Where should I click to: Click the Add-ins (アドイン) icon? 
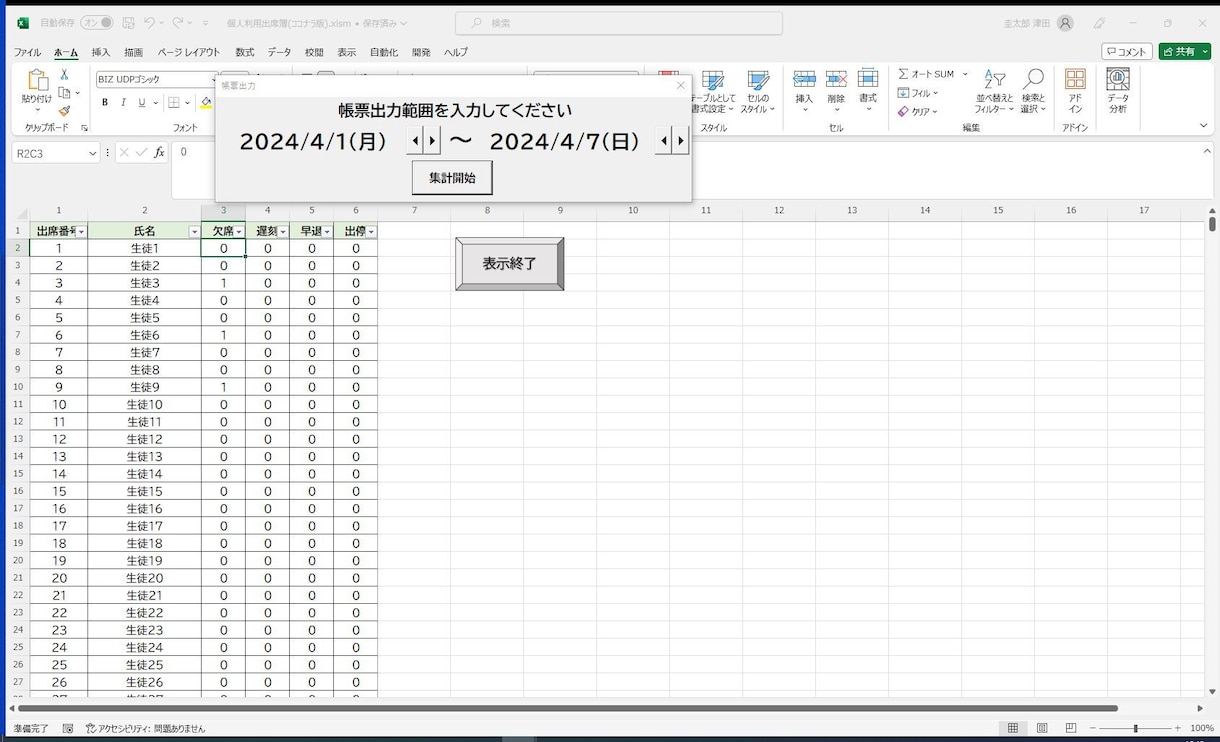point(1075,80)
